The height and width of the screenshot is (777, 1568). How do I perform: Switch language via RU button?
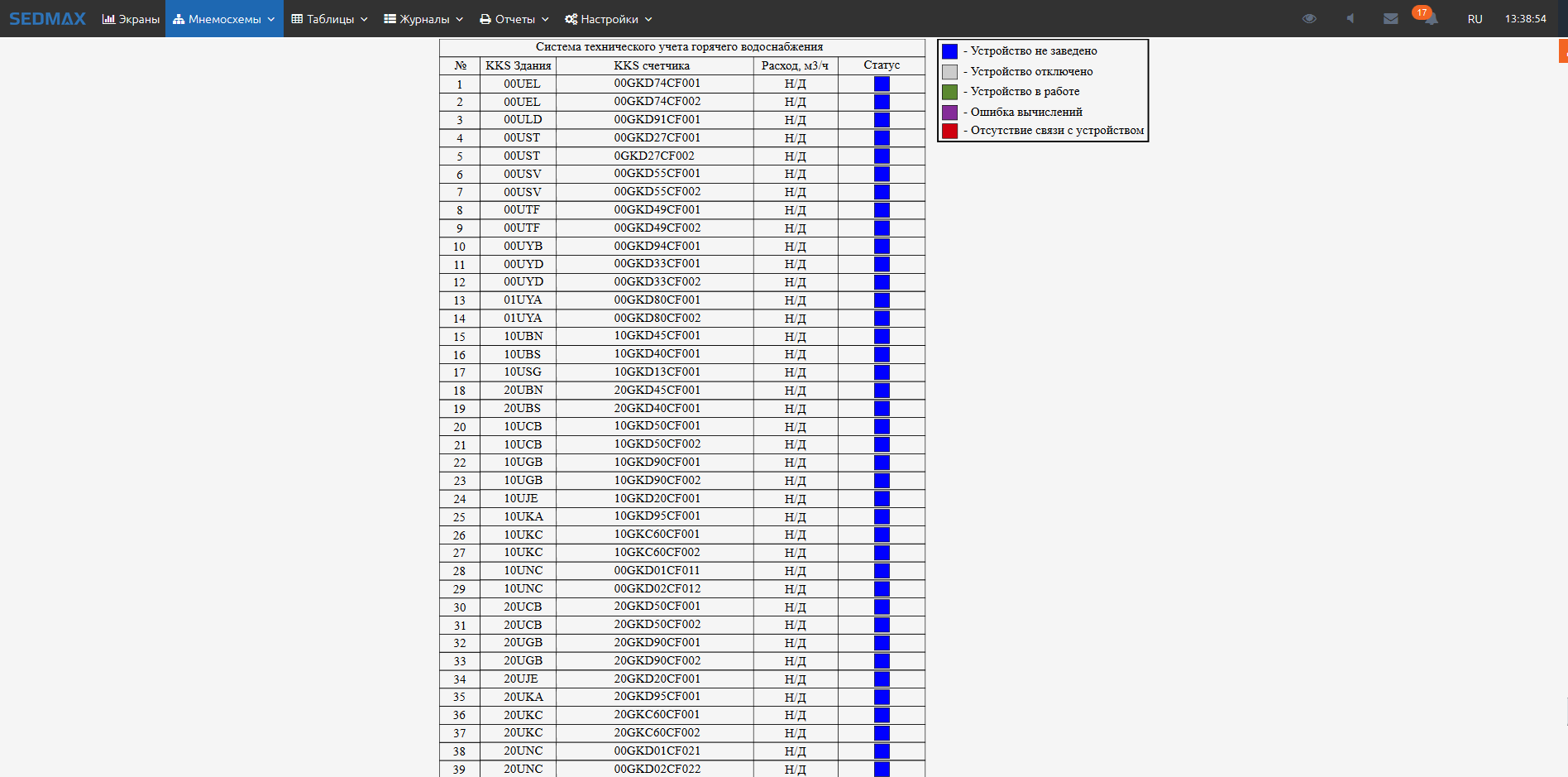pos(1475,18)
